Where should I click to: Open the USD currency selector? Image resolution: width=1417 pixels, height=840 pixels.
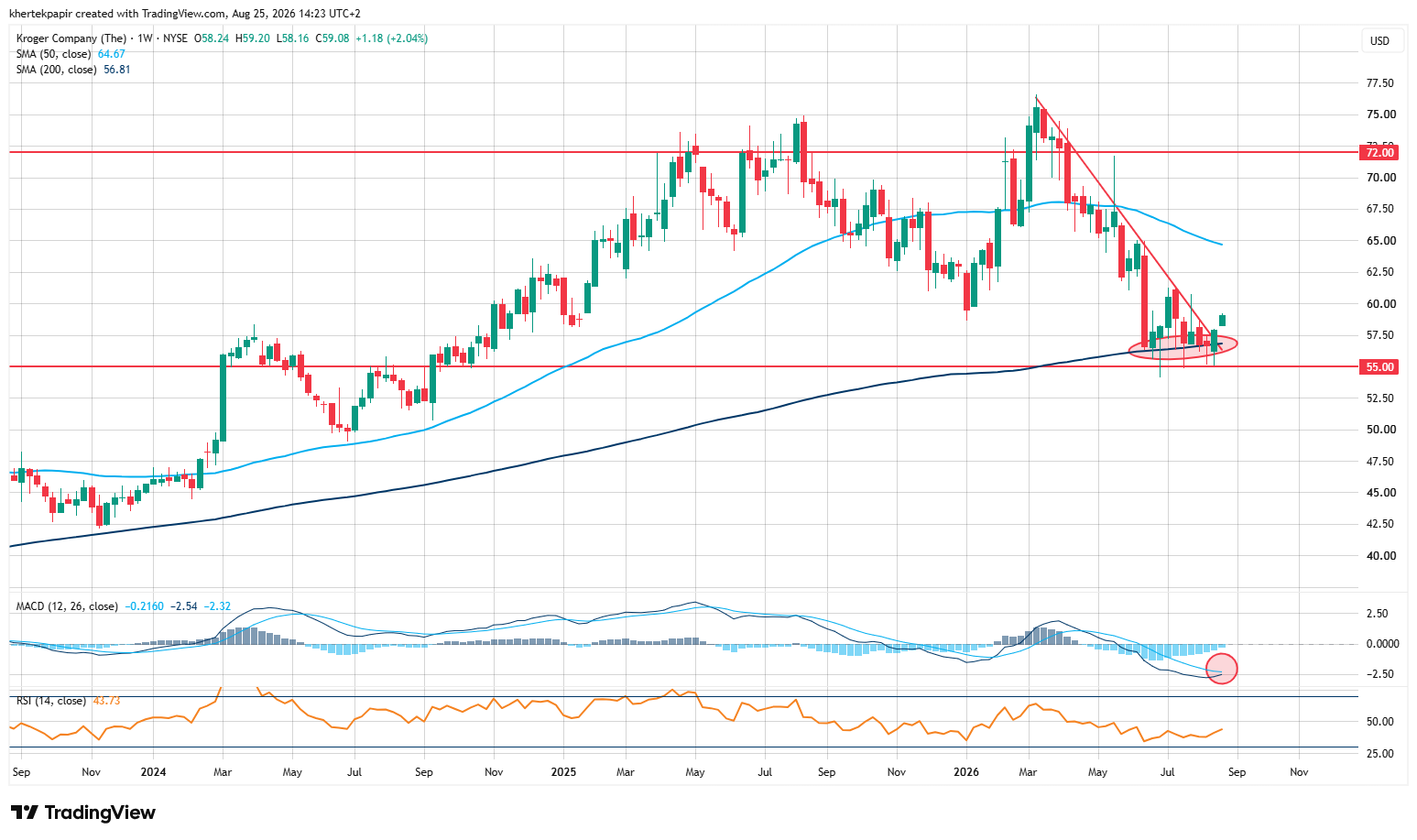1379,40
